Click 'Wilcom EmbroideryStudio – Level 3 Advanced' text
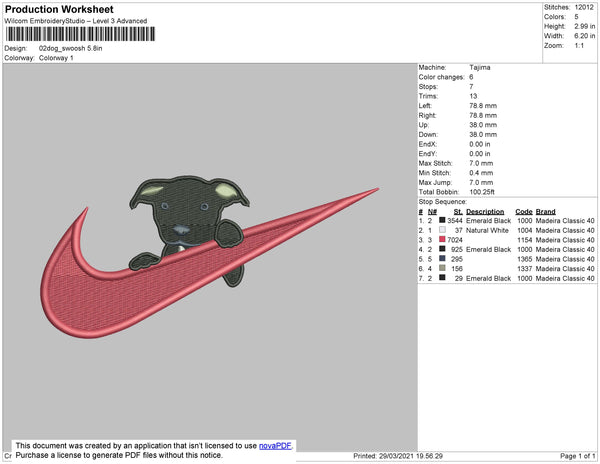This screenshot has height=464, width=600. point(76,21)
